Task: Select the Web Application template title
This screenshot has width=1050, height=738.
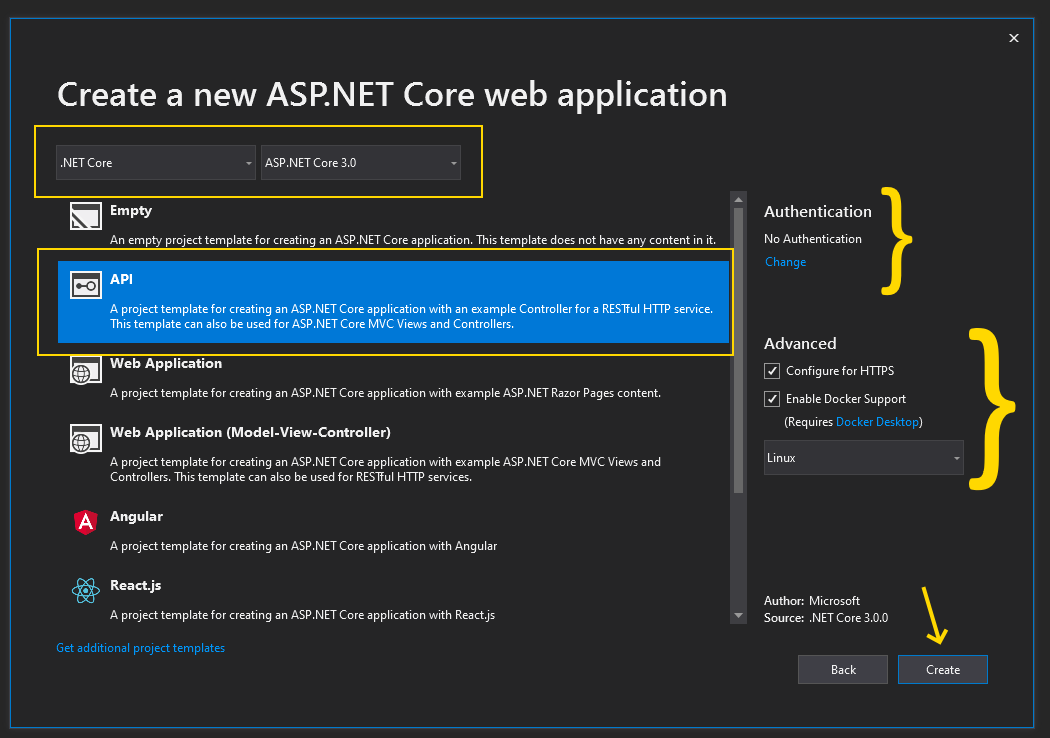Action: (x=166, y=364)
